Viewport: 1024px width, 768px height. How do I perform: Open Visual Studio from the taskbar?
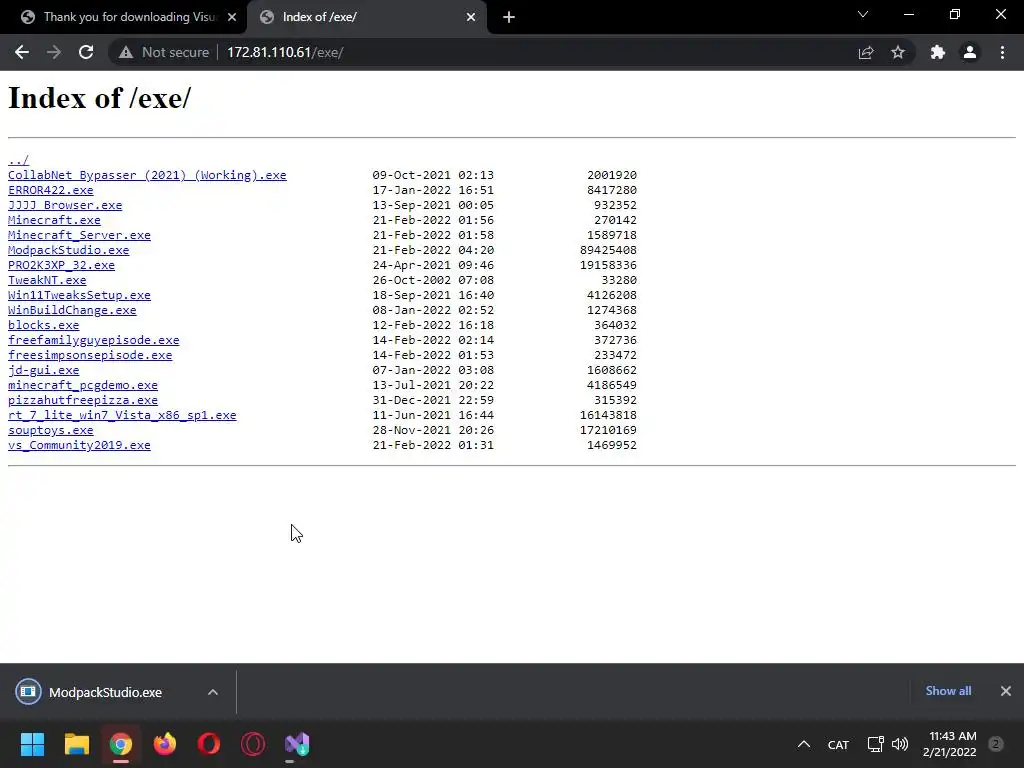pyautogui.click(x=297, y=744)
